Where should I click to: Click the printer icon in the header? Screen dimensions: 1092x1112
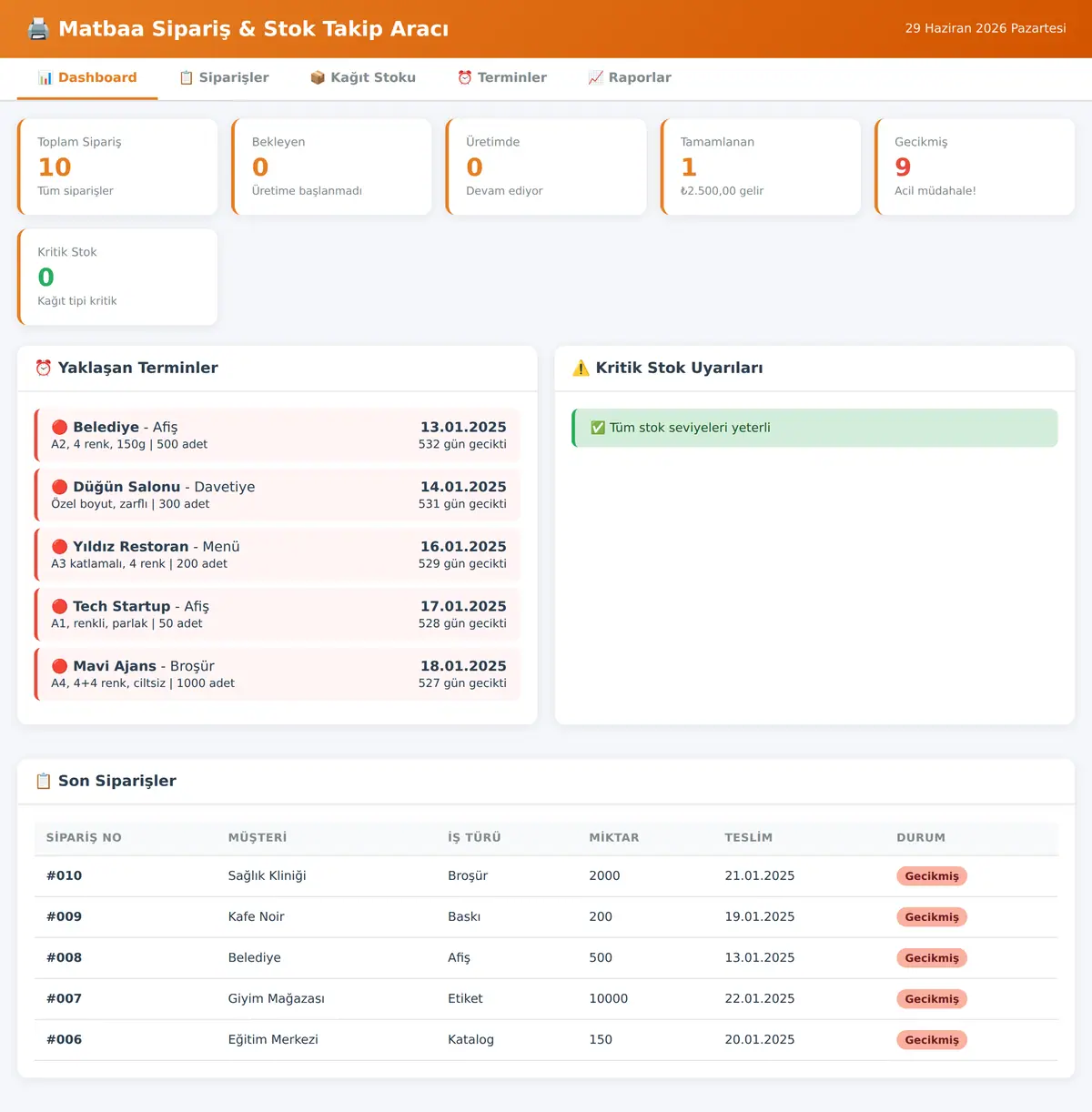(38, 29)
